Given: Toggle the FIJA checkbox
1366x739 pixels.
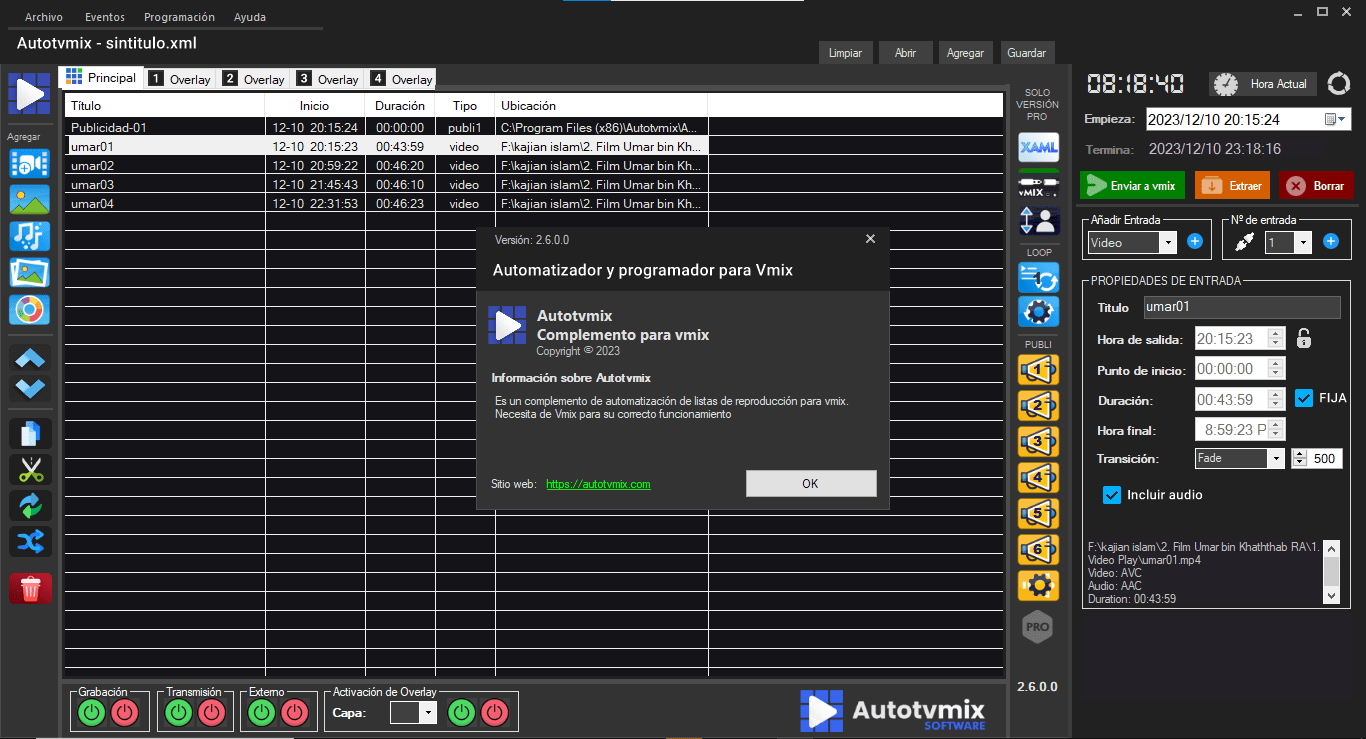Looking at the screenshot, I should [x=1304, y=398].
